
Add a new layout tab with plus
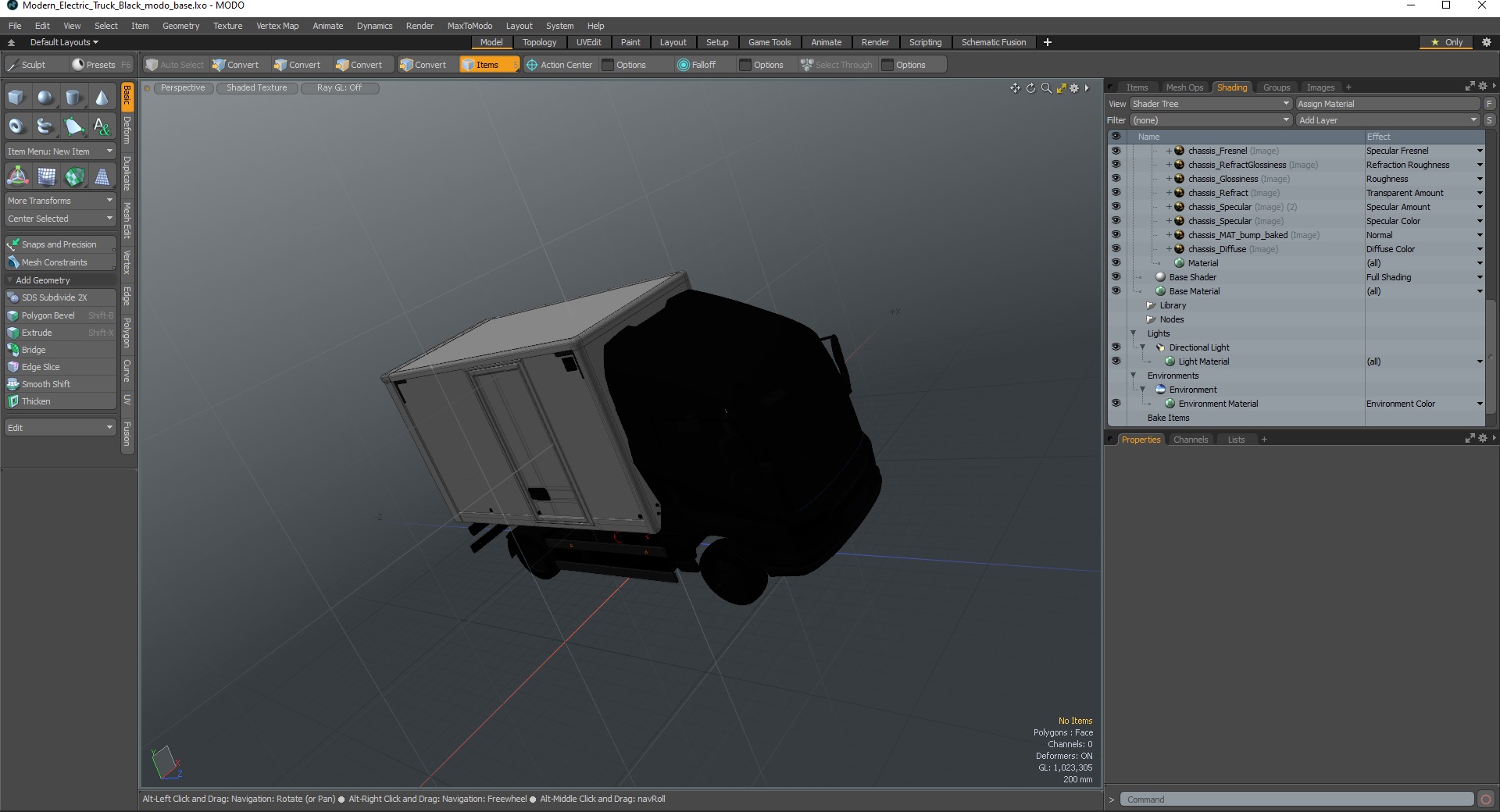point(1048,42)
